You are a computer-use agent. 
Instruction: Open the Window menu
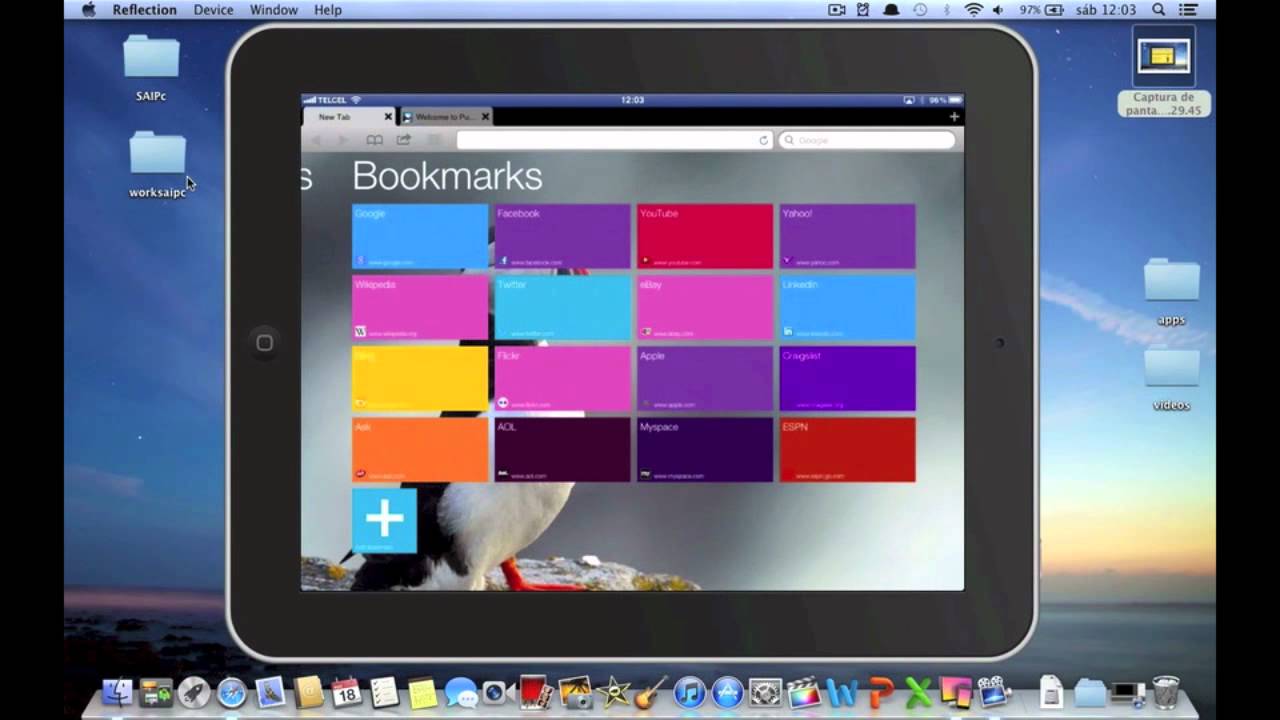[273, 10]
